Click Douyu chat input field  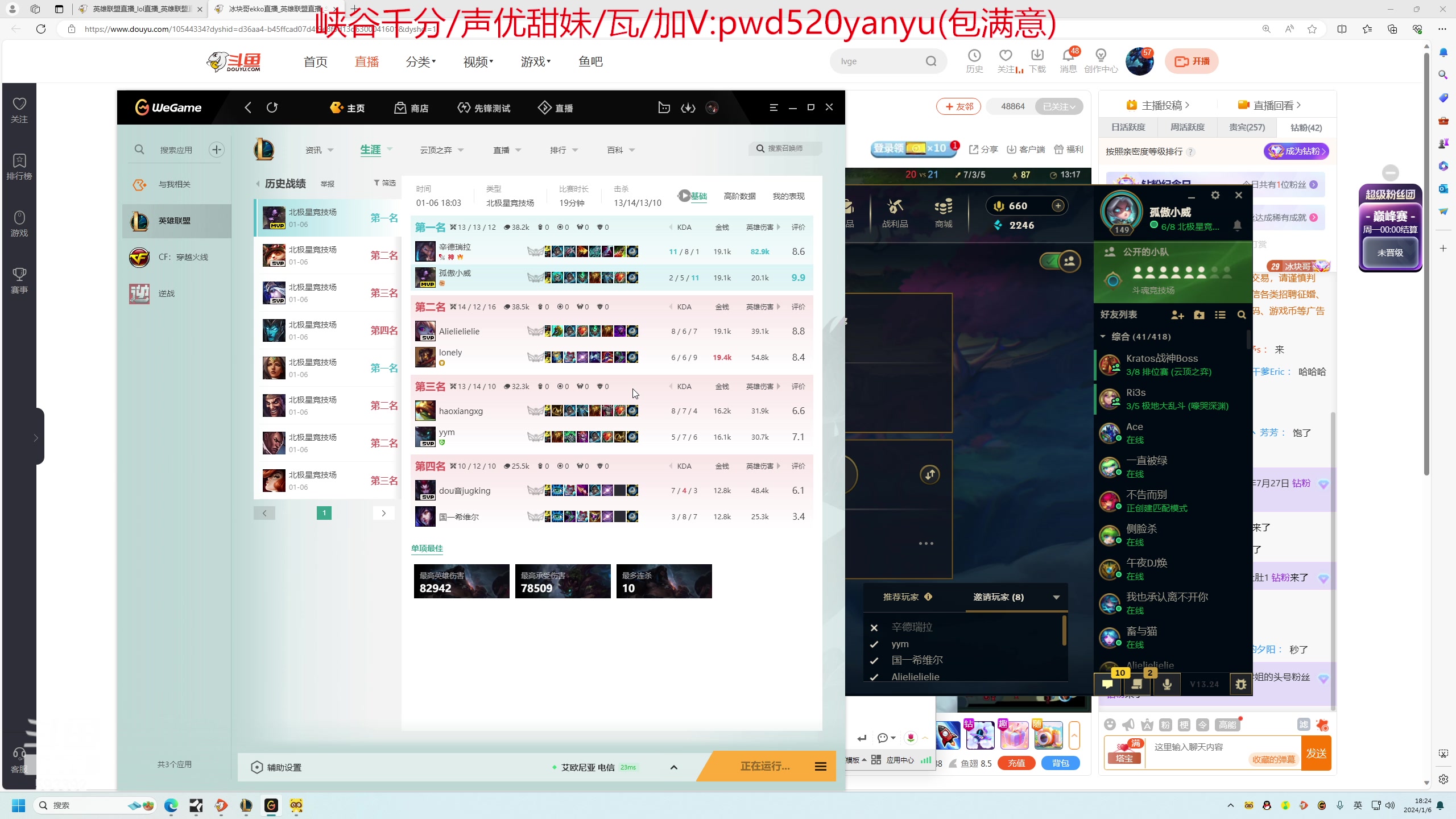coord(1223,753)
